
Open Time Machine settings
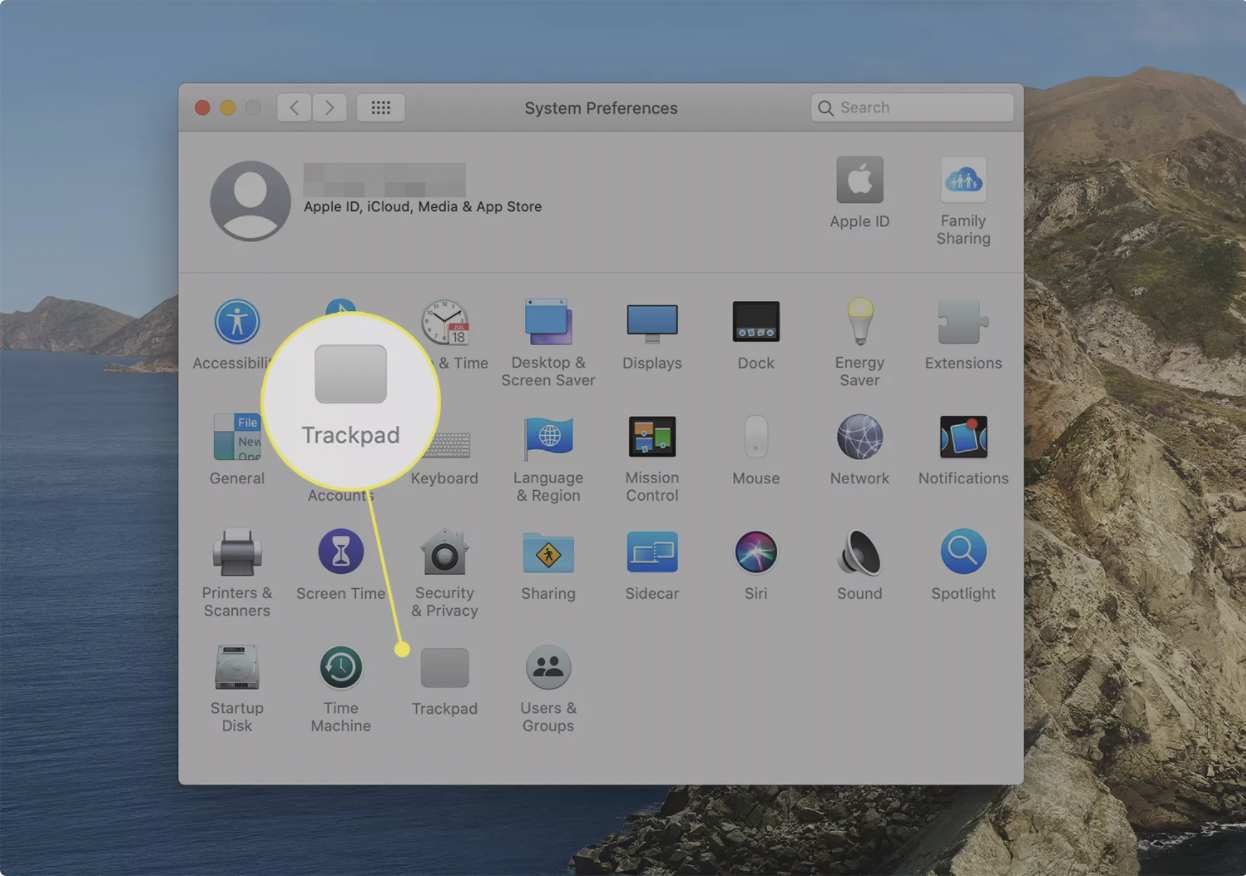pyautogui.click(x=341, y=668)
